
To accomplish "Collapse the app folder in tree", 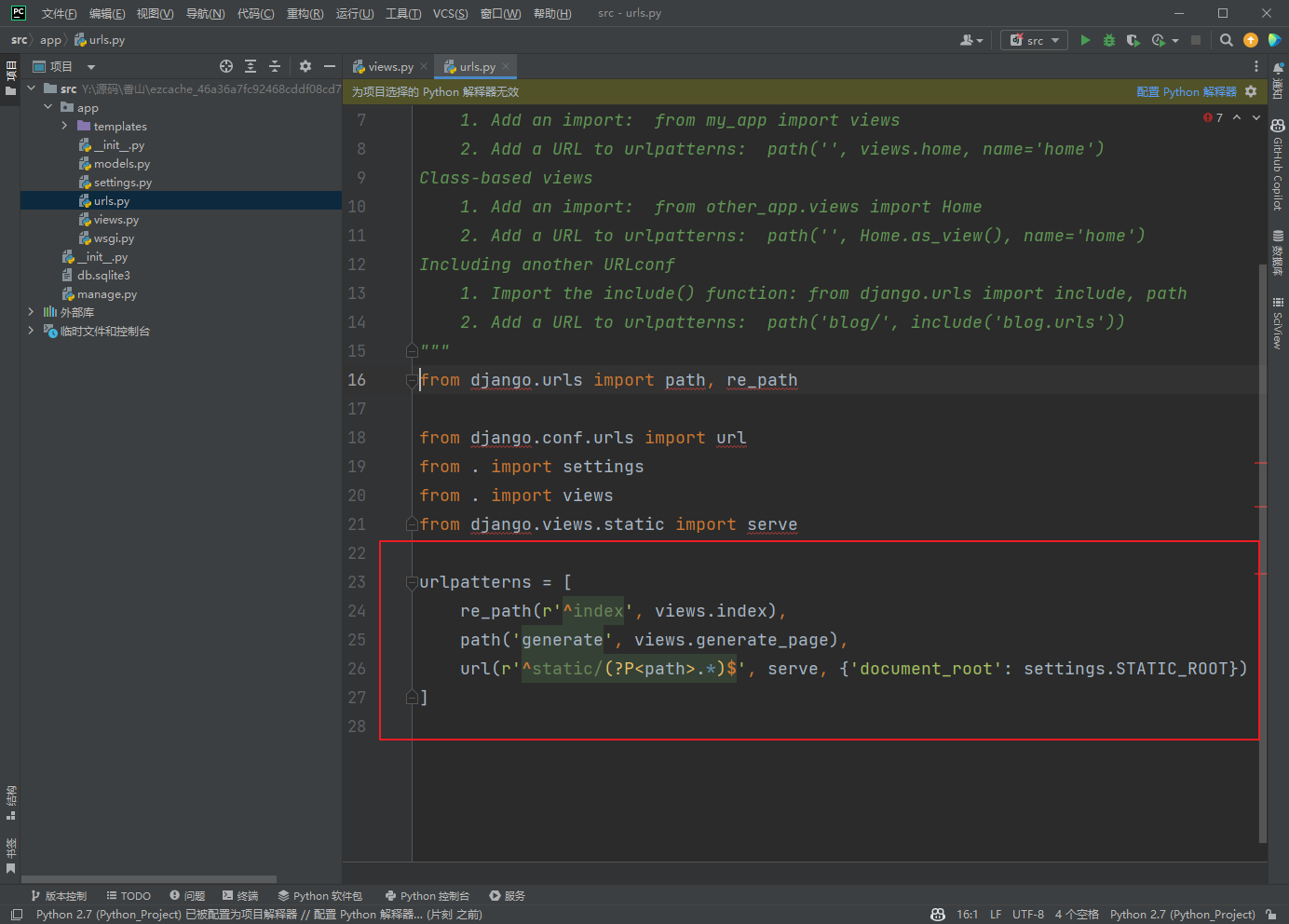I will coord(48,107).
